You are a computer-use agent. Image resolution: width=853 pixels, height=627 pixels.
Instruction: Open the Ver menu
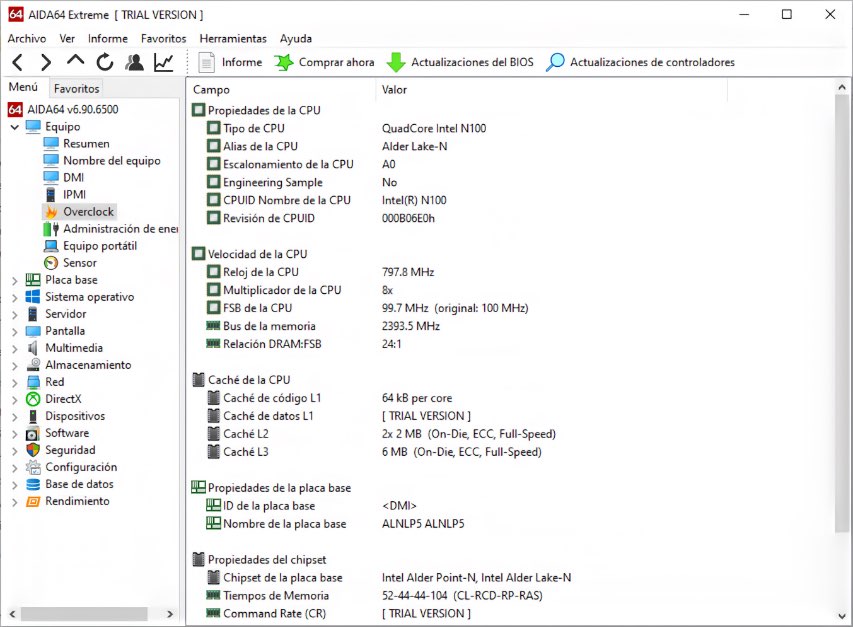(x=67, y=39)
